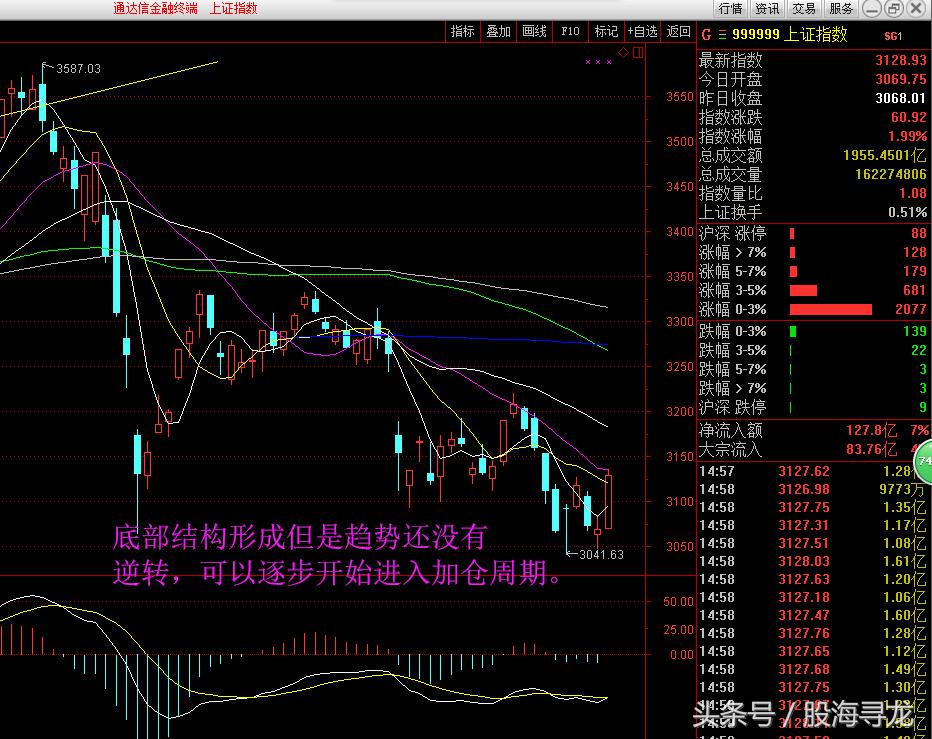Click the tick price 3128.03
932x739 pixels.
(x=804, y=561)
